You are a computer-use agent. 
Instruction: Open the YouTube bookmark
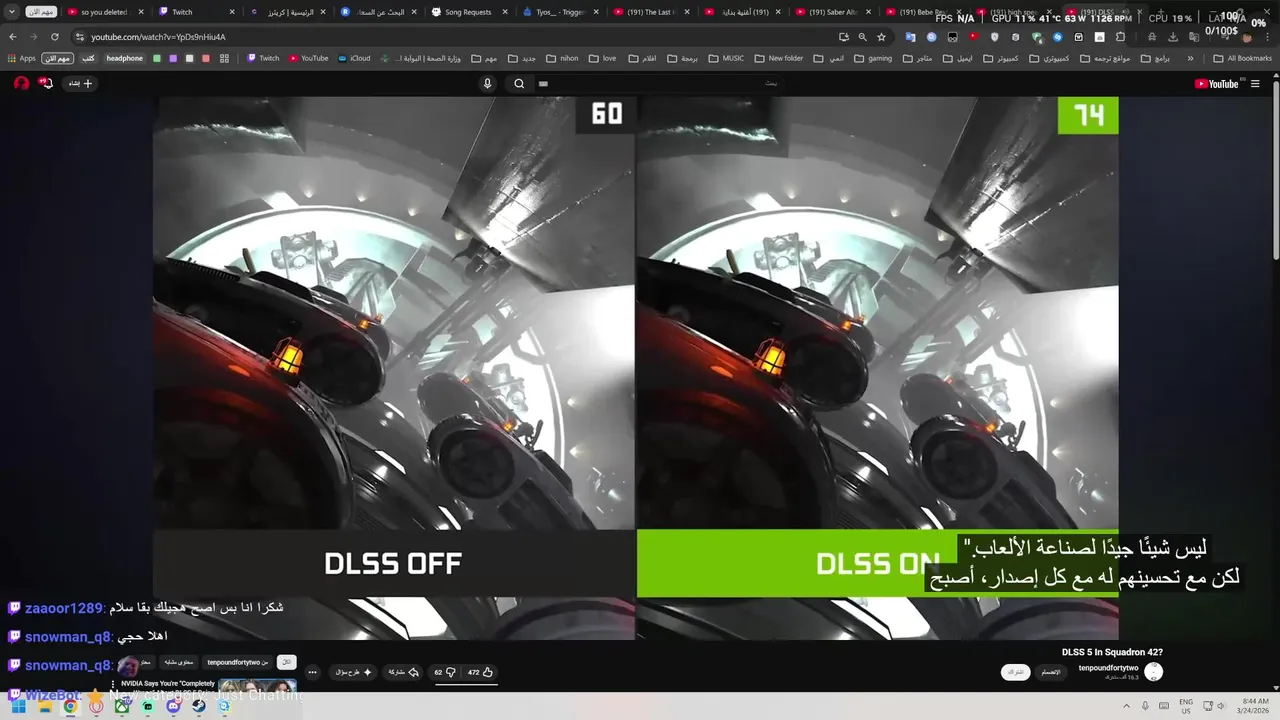click(x=309, y=58)
